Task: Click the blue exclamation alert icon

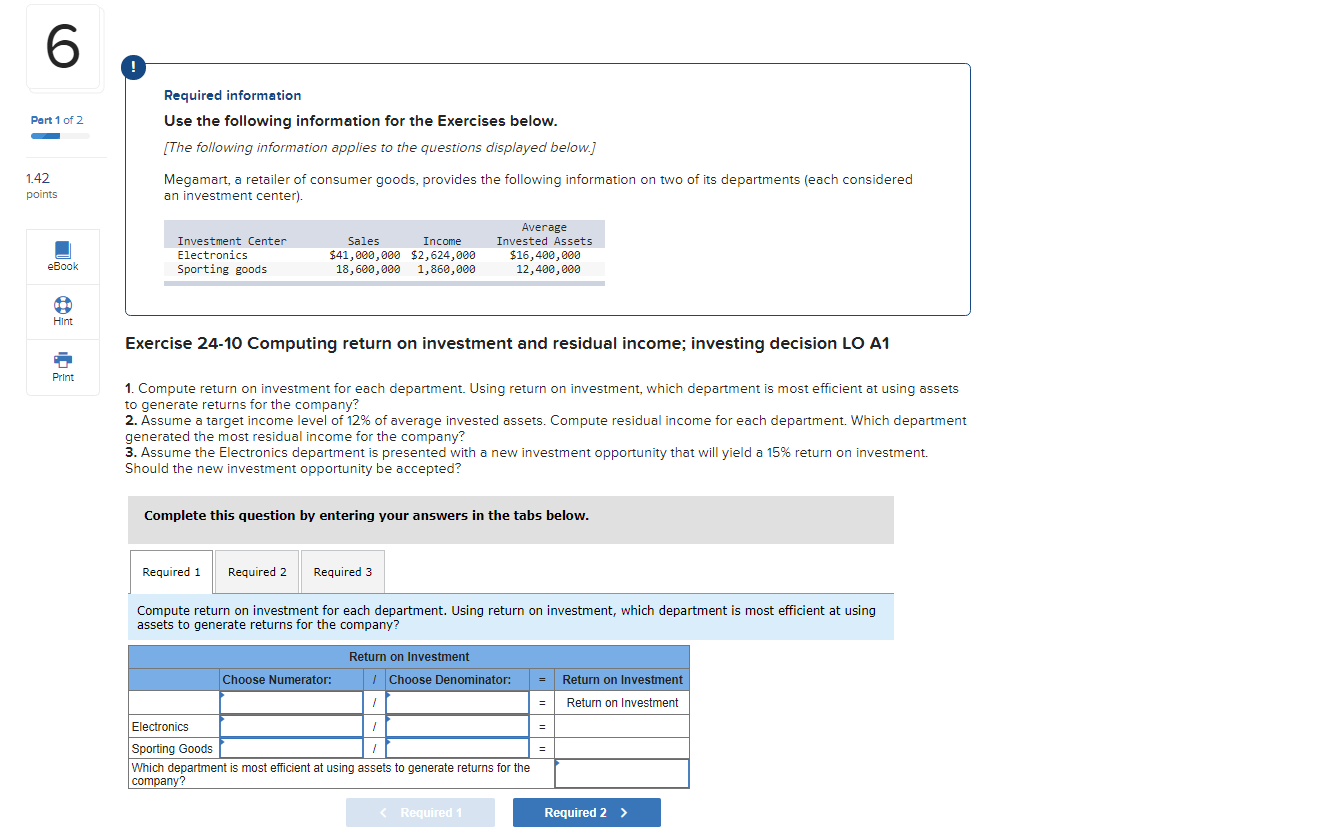Action: click(133, 67)
